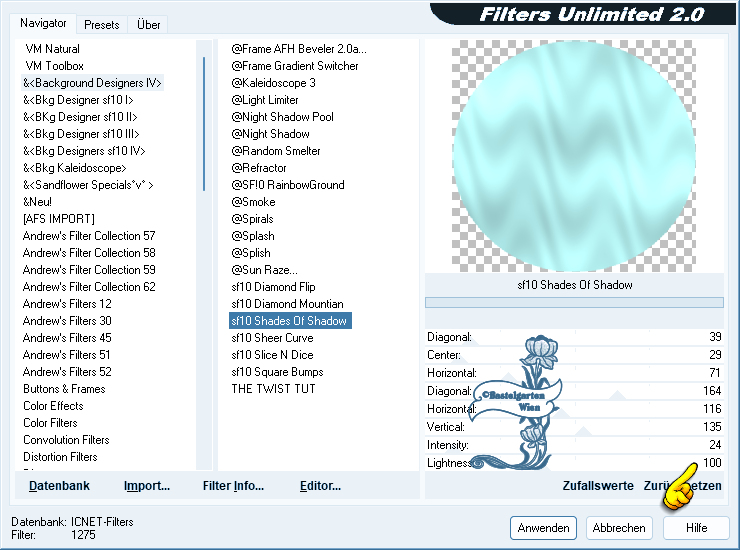
Task: Adjust the Vertical slider
Action: click(x=574, y=427)
